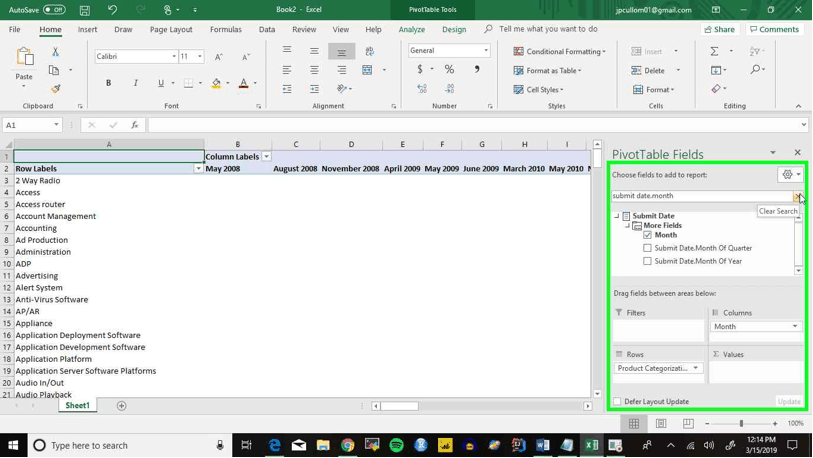Click the Comments button
The width and height of the screenshot is (813, 458).
click(x=774, y=30)
